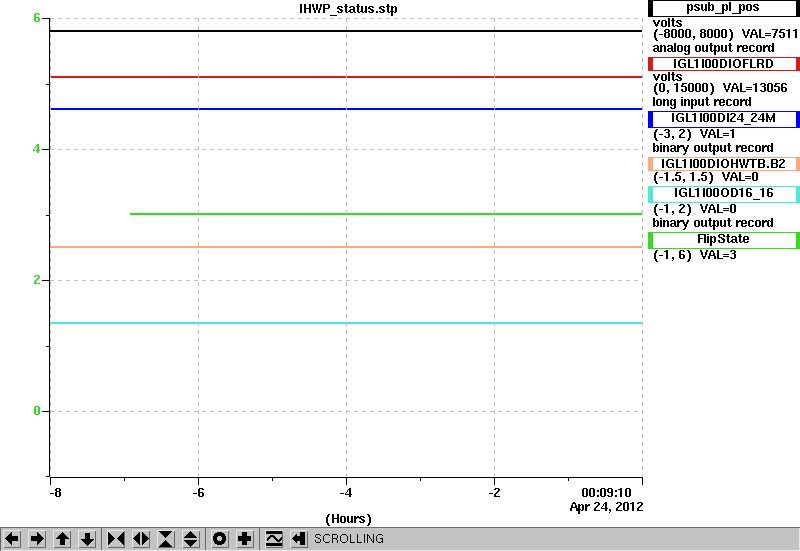This screenshot has height=551, width=800.
Task: Click the y-axis label 4
Action: 37,149
